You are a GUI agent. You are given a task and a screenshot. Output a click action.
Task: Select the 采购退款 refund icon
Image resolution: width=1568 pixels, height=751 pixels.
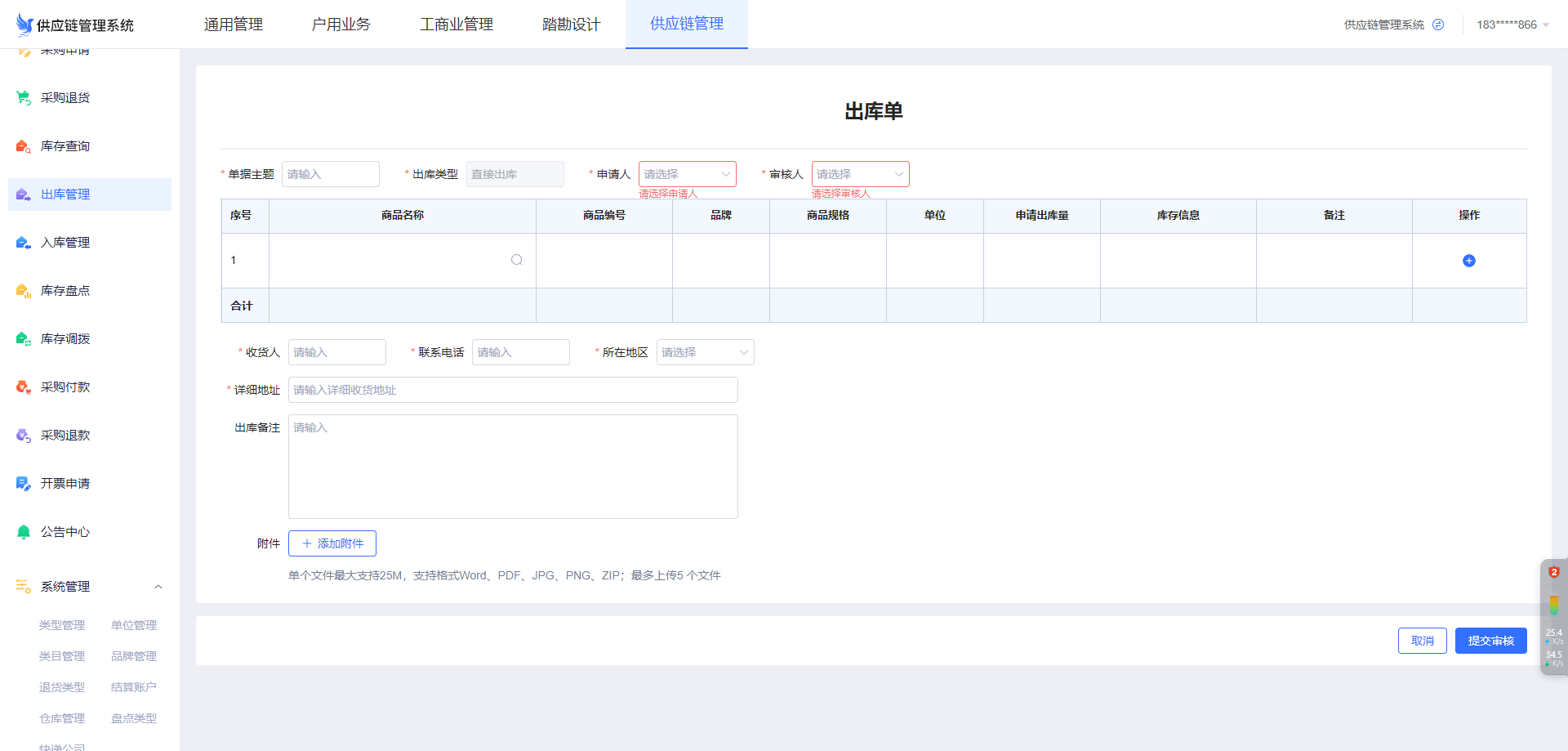22,435
